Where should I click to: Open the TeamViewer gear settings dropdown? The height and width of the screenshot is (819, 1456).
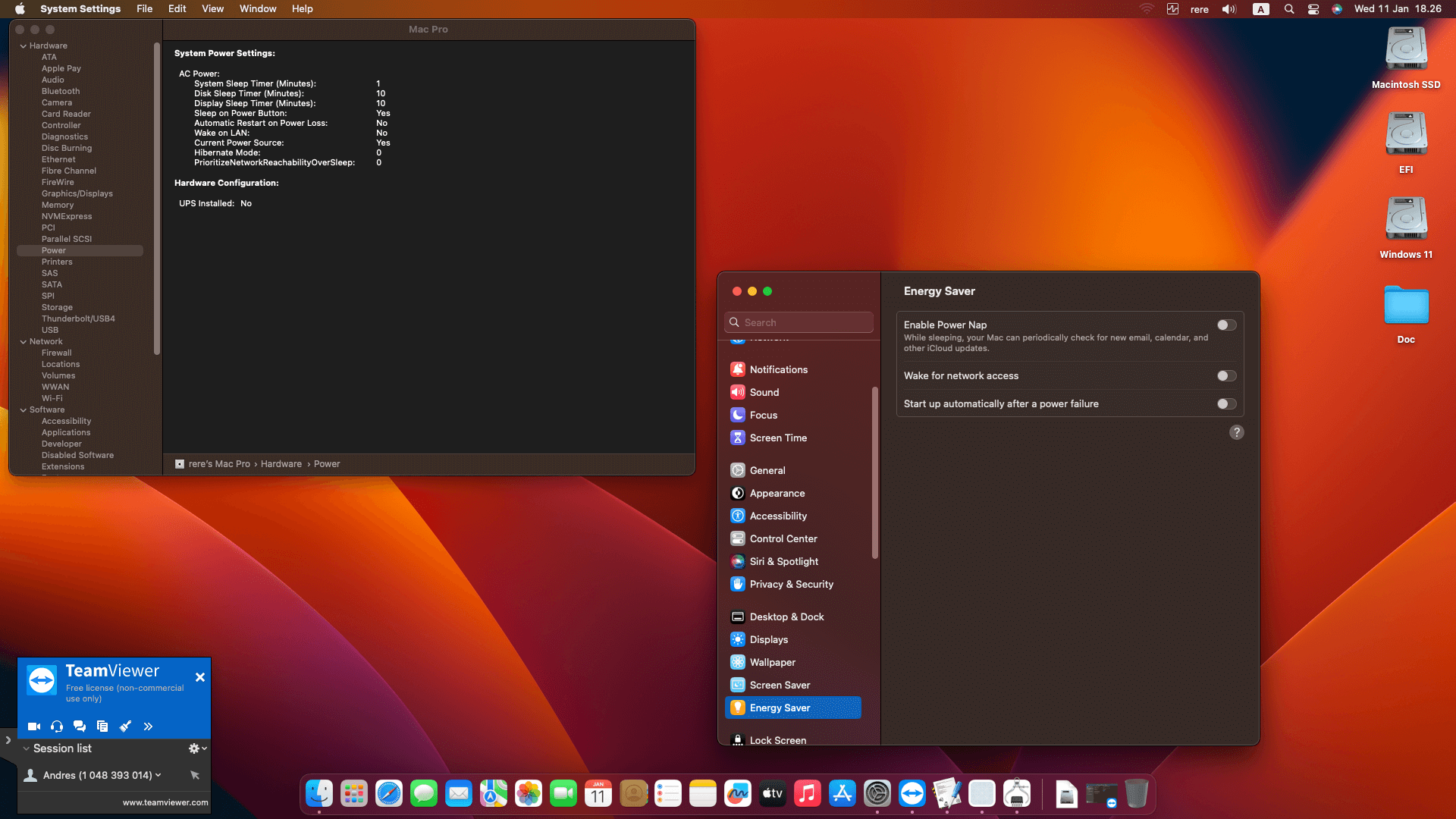(x=197, y=748)
